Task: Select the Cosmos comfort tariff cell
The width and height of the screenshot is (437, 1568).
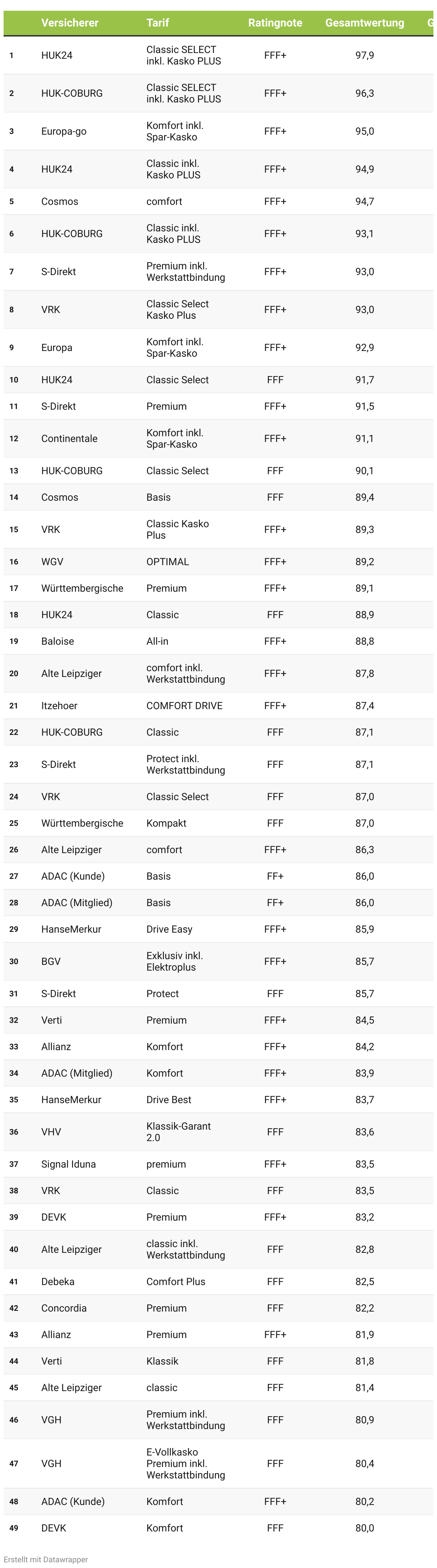Action: click(164, 202)
